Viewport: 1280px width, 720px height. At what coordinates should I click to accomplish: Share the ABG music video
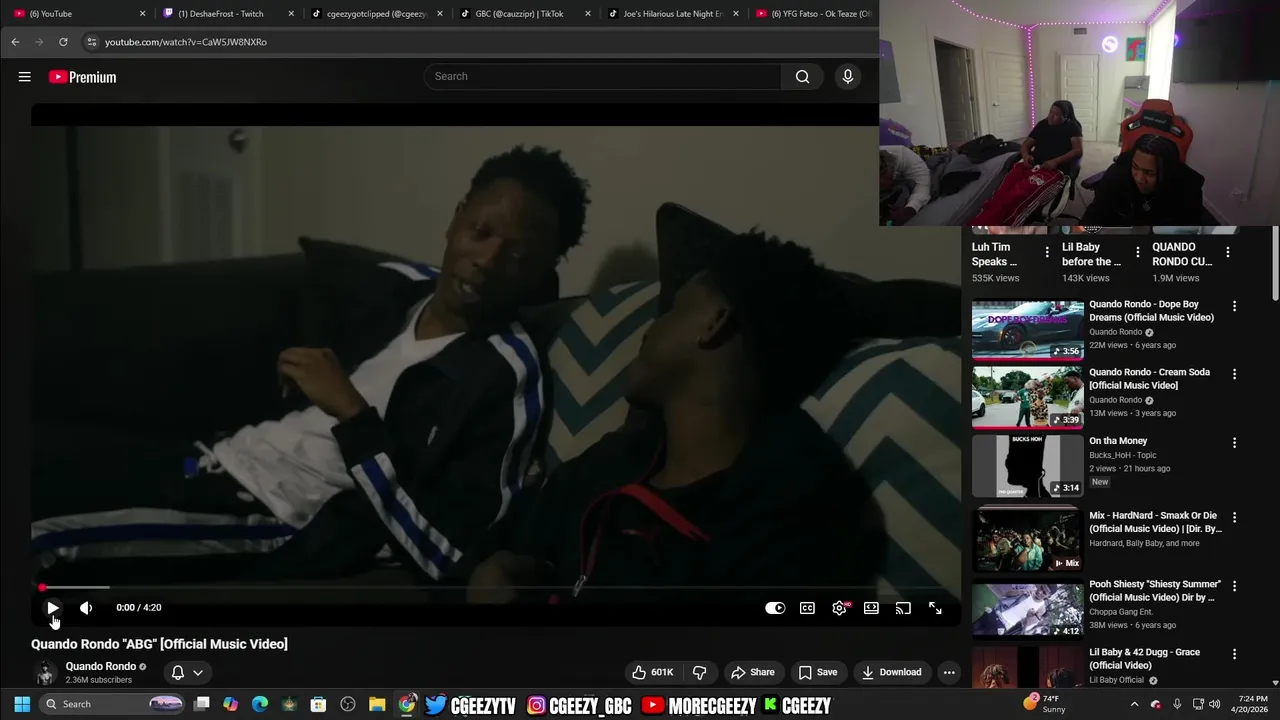point(752,672)
